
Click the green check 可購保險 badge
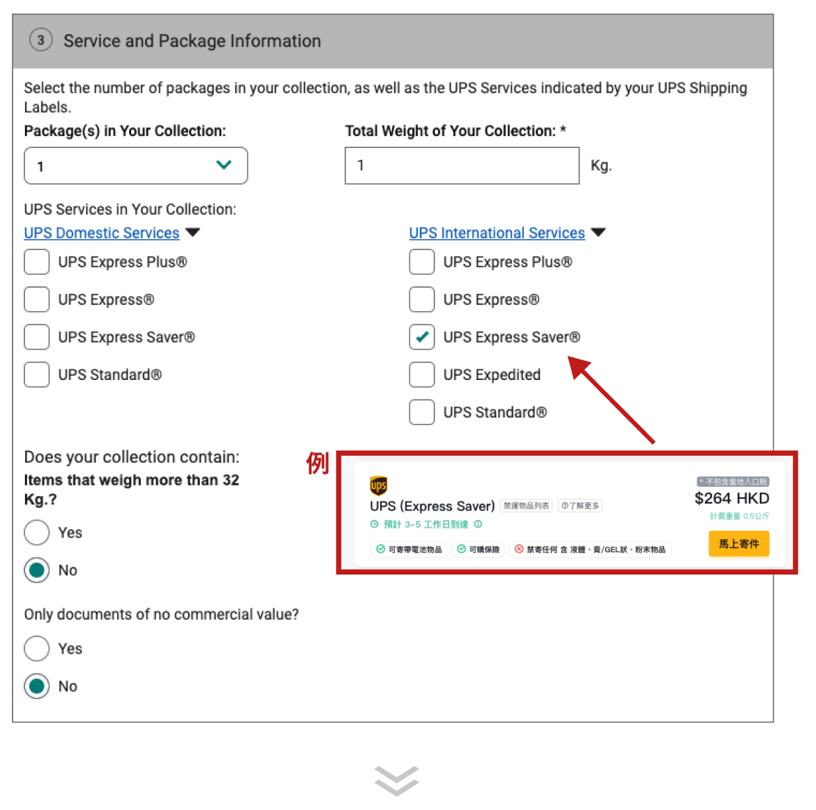click(x=478, y=549)
